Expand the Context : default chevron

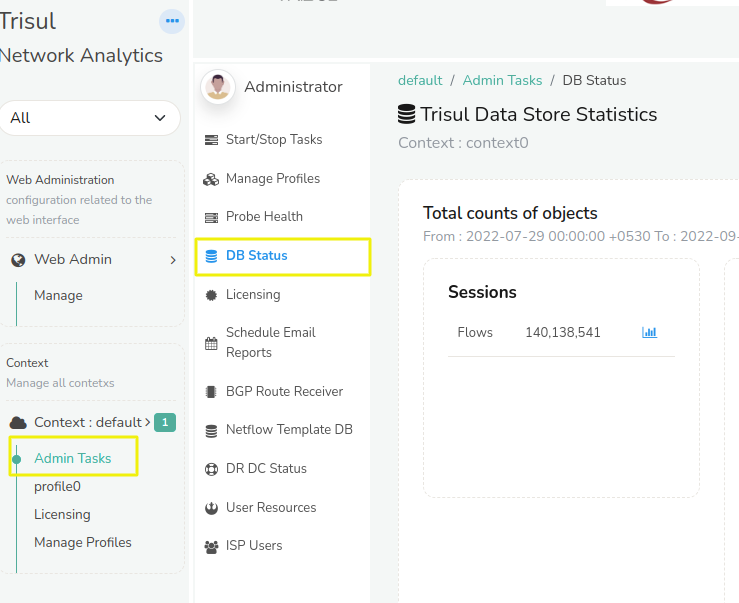[148, 422]
